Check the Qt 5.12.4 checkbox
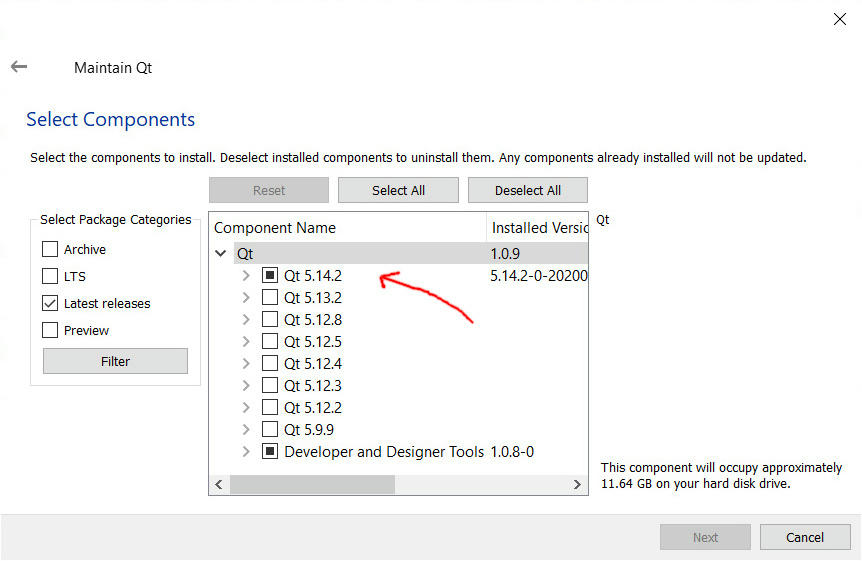Image resolution: width=862 pixels, height=561 pixels. [x=270, y=363]
